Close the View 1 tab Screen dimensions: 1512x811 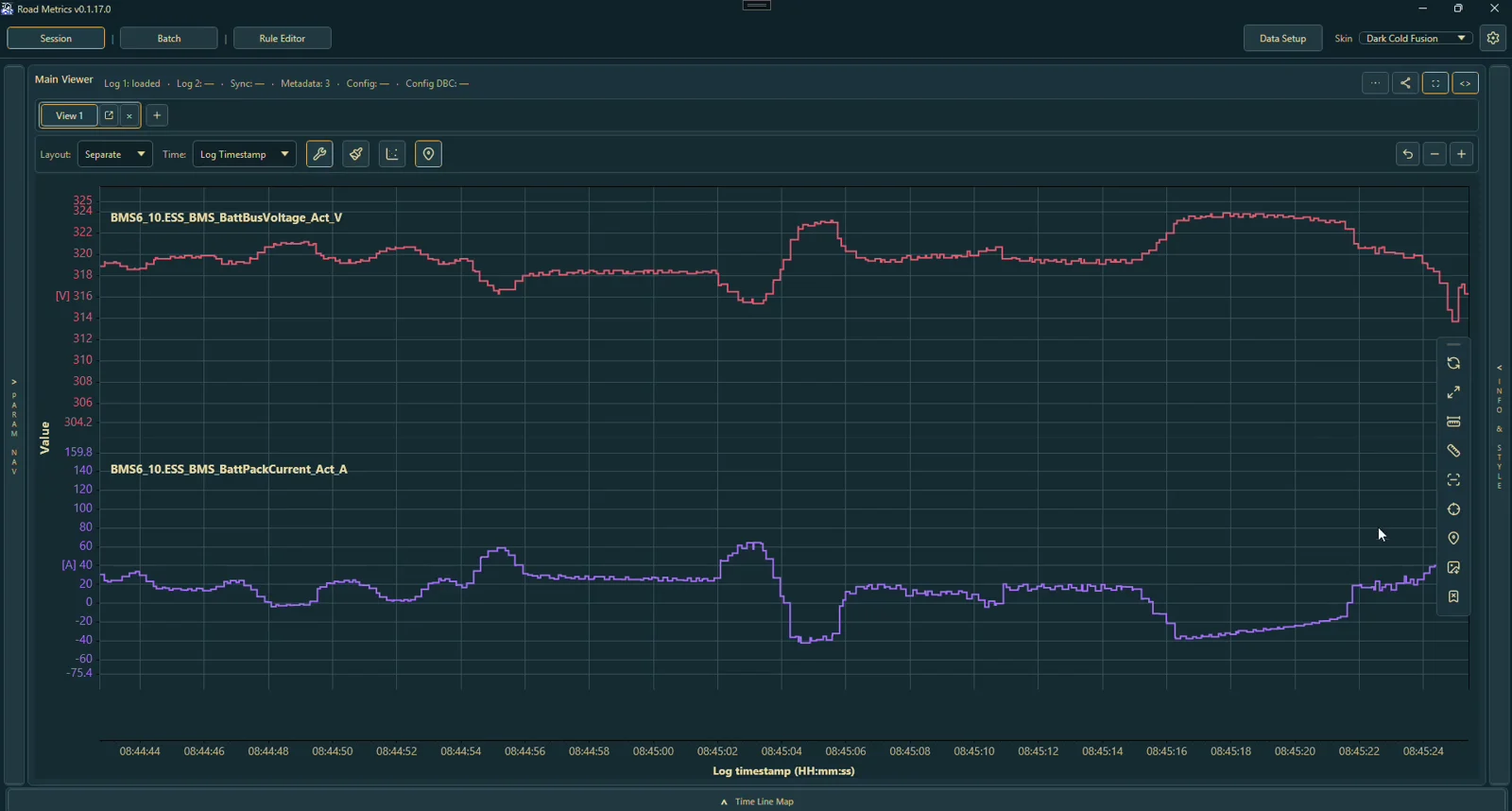click(129, 115)
